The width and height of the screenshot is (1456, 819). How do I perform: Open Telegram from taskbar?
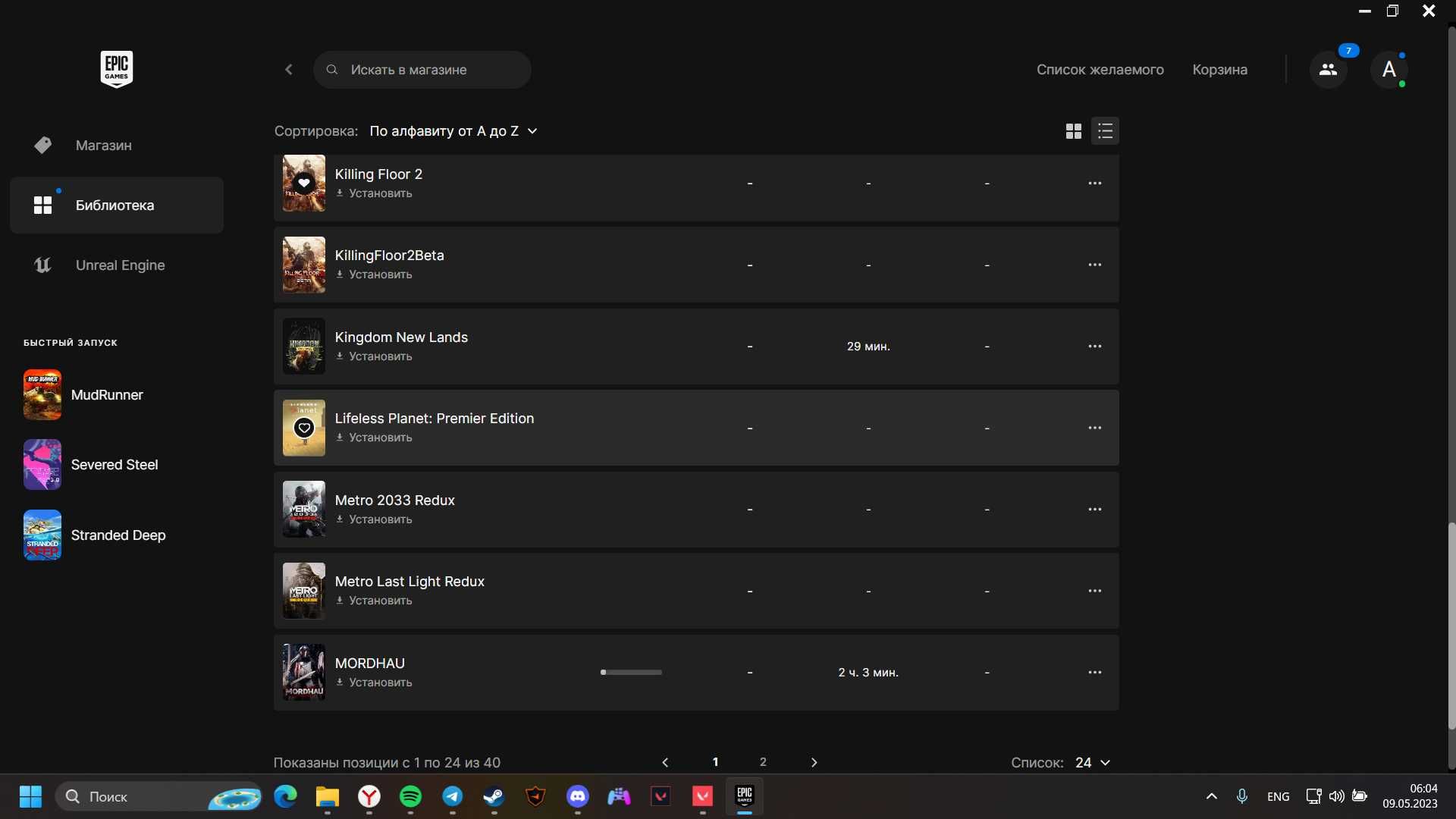tap(453, 796)
